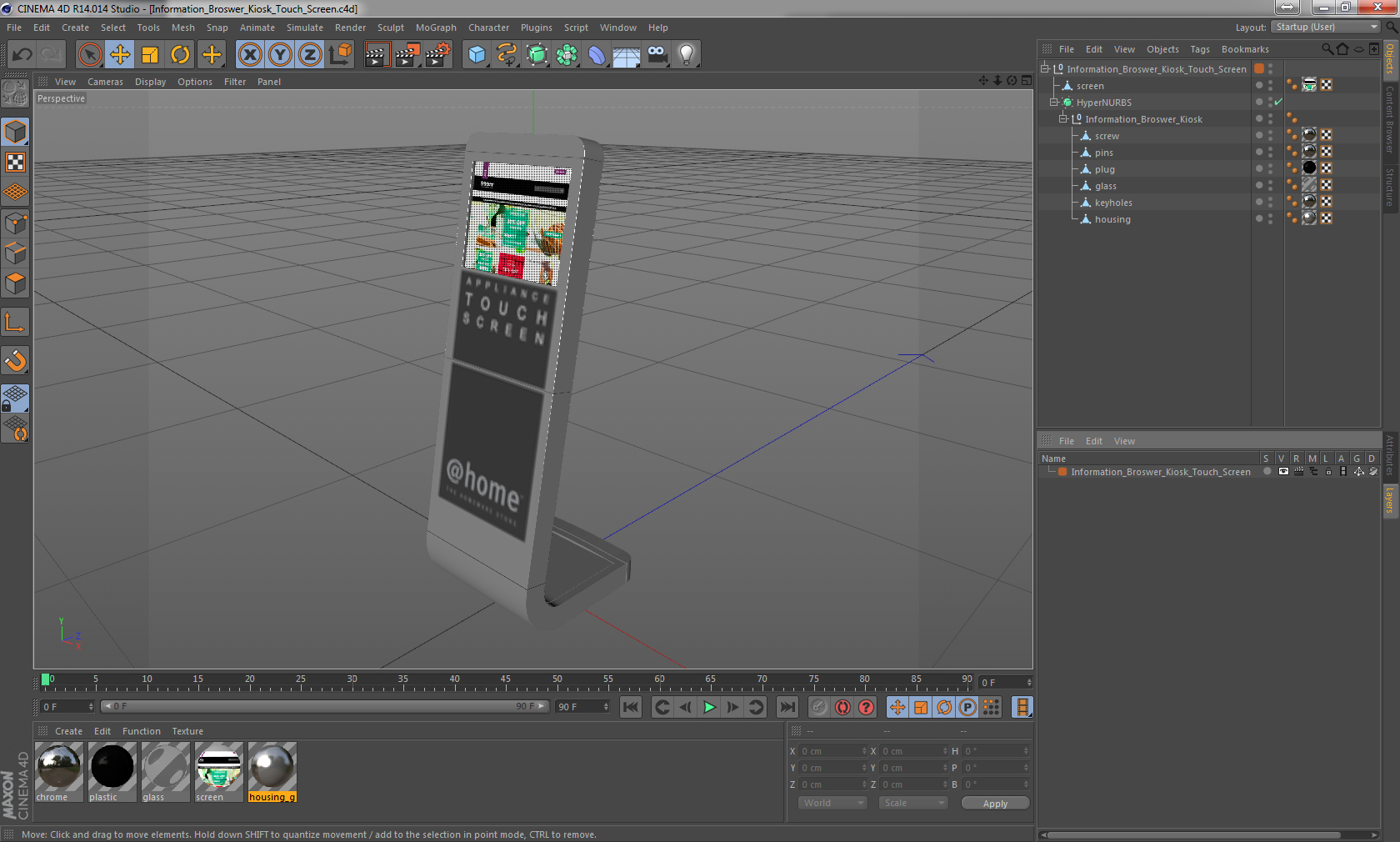Toggle HyperNURBS enable green checkmark

click(x=1278, y=102)
